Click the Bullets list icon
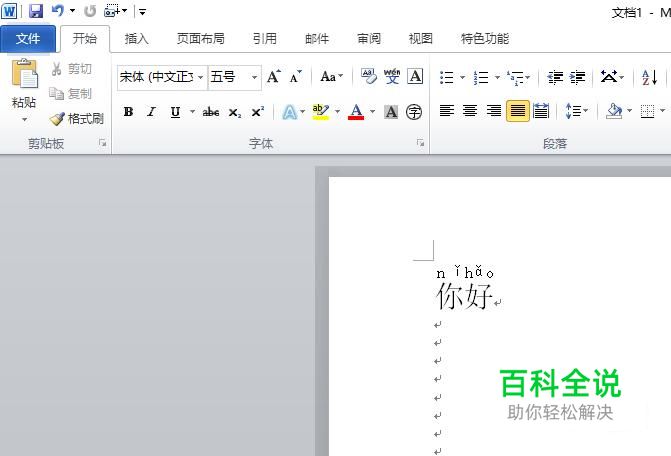The image size is (671, 456). 447,77
